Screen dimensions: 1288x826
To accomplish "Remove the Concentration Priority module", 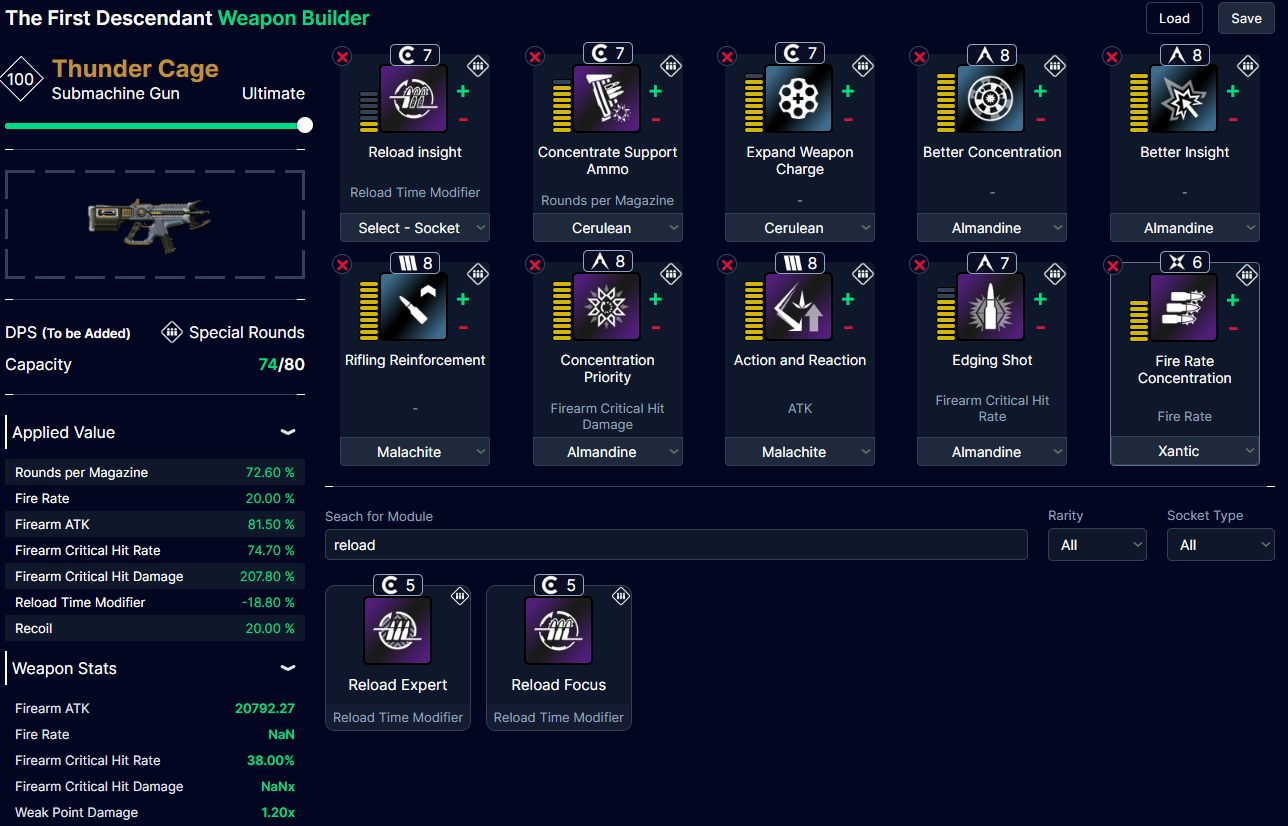I will coord(535,264).
